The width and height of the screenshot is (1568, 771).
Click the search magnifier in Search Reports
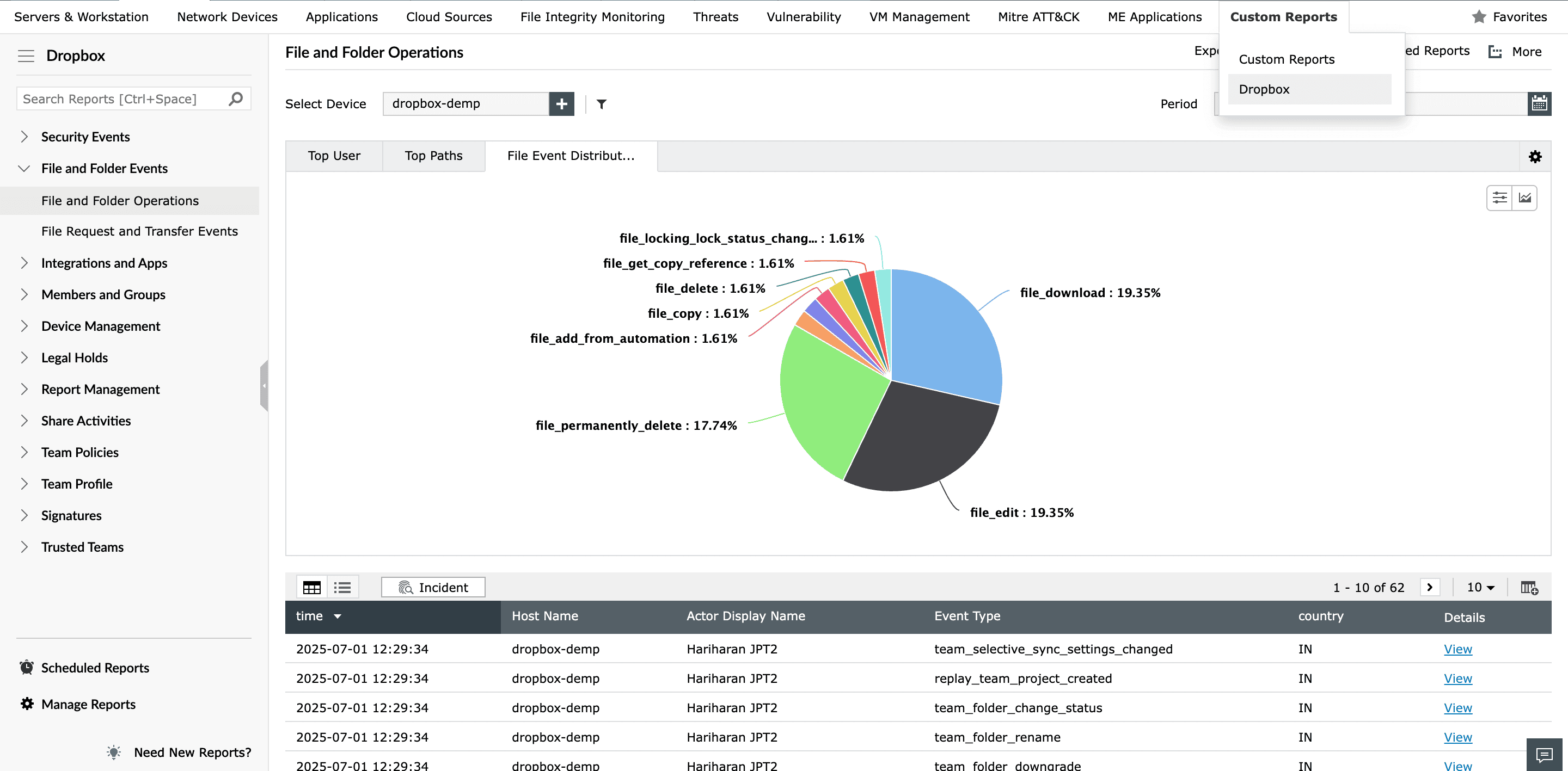point(236,98)
